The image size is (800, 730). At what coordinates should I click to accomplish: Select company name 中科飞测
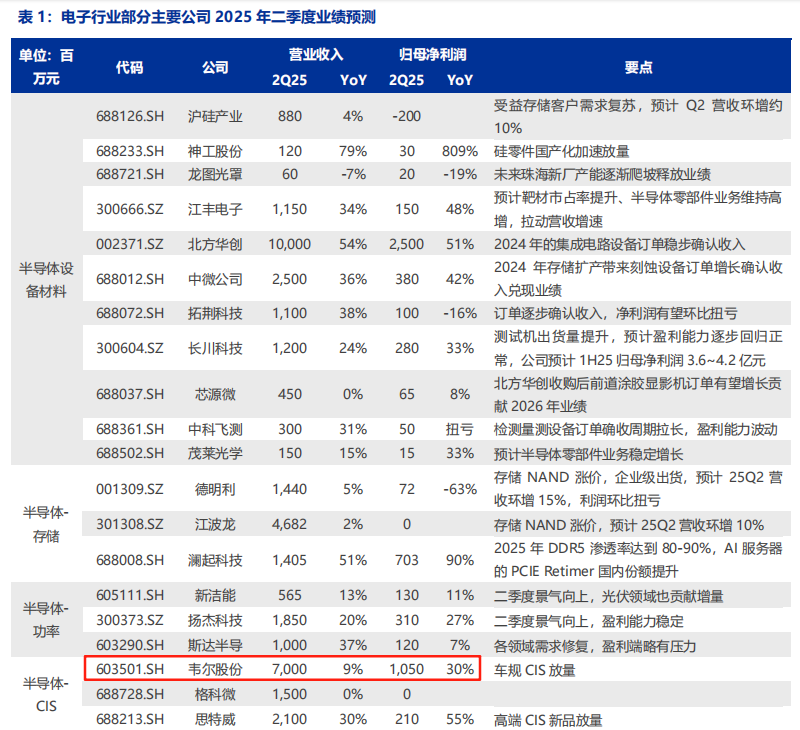[x=215, y=430]
